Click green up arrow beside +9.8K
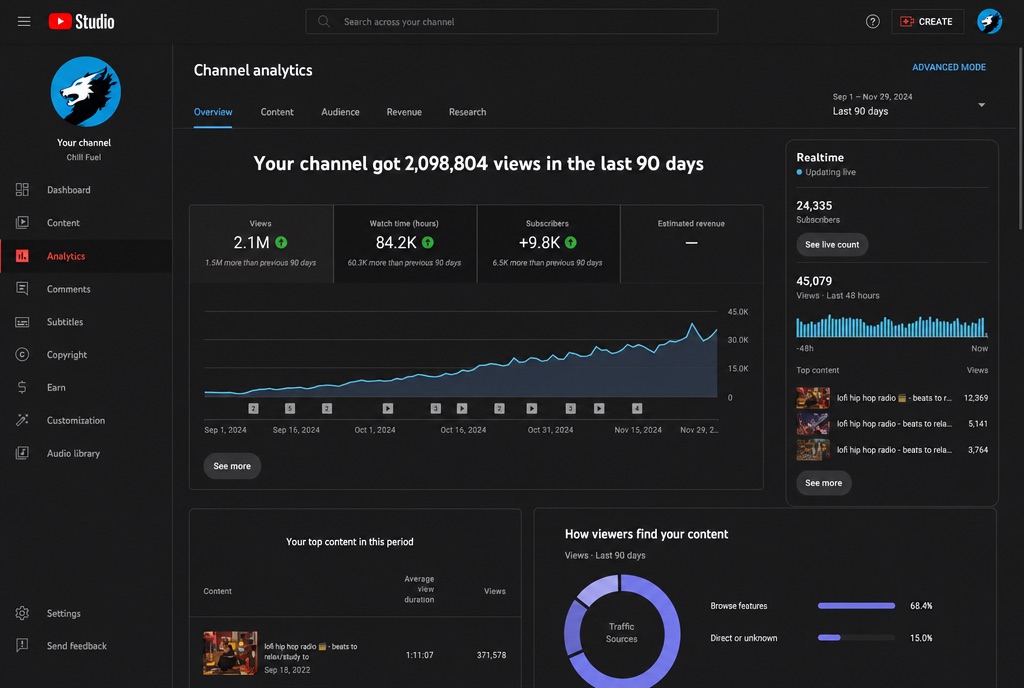Image resolution: width=1024 pixels, height=688 pixels. 571,242
